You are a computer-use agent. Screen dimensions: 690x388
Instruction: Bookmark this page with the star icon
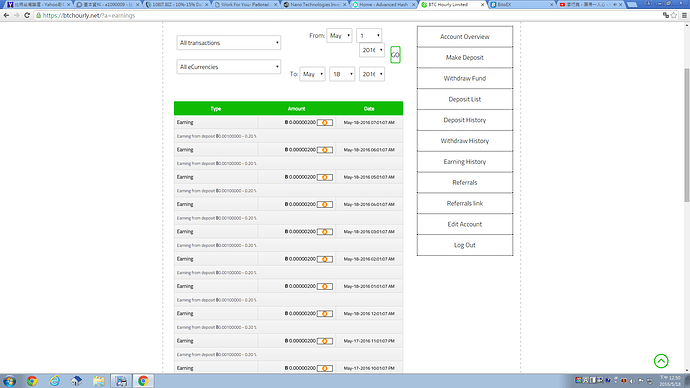point(674,15)
